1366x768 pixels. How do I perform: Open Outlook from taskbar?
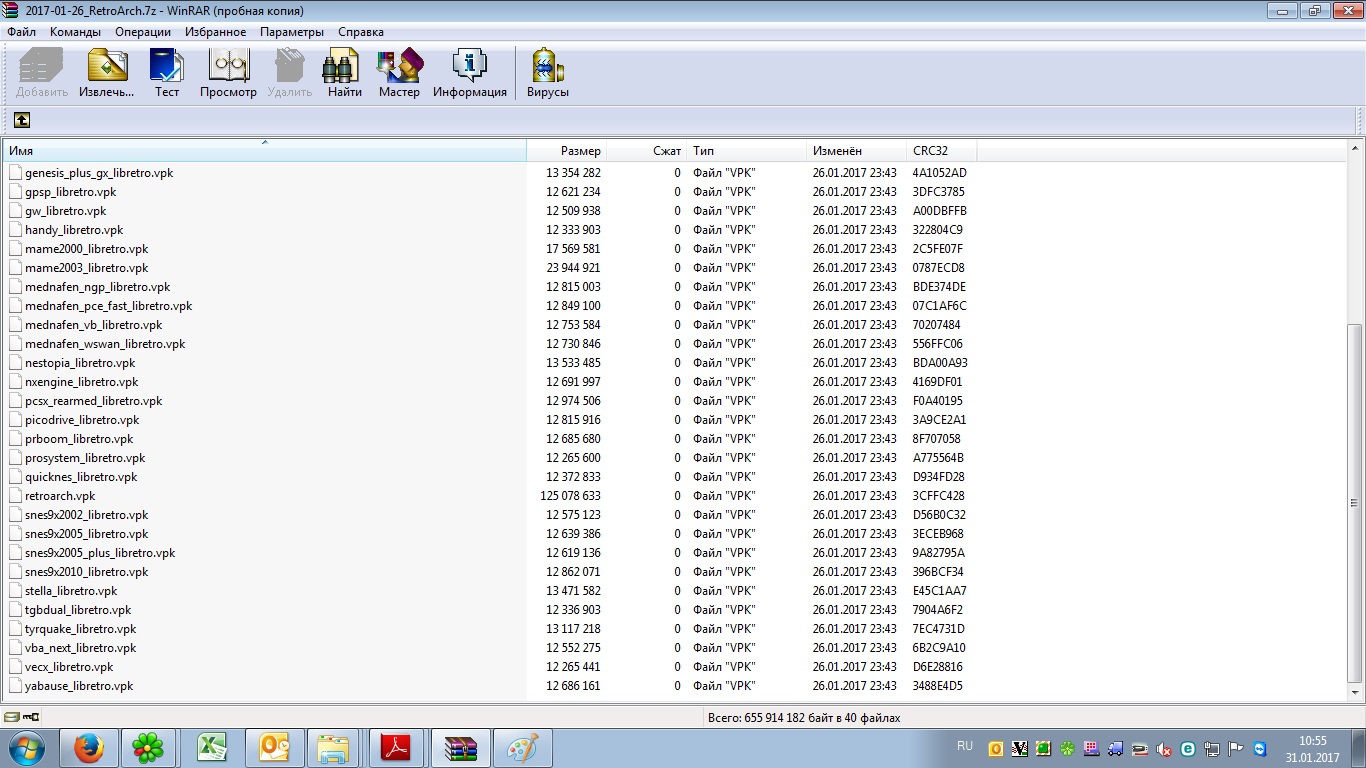pos(273,748)
